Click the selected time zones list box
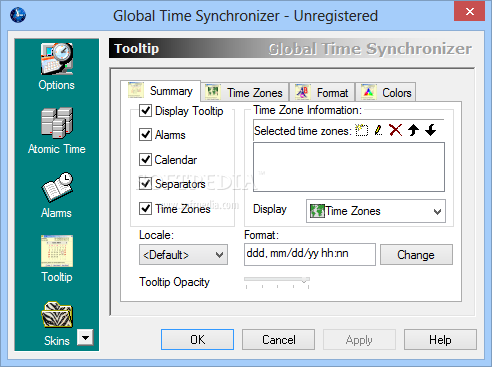This screenshot has height=367, width=492. tap(349, 167)
